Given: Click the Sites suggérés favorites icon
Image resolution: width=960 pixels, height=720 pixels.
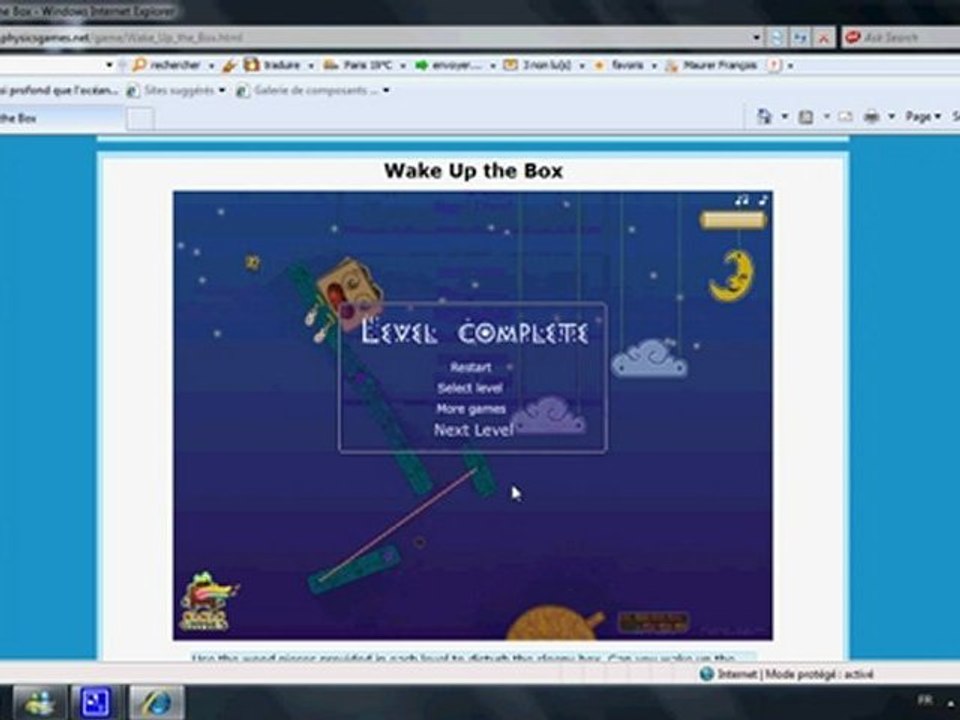Looking at the screenshot, I should point(132,91).
